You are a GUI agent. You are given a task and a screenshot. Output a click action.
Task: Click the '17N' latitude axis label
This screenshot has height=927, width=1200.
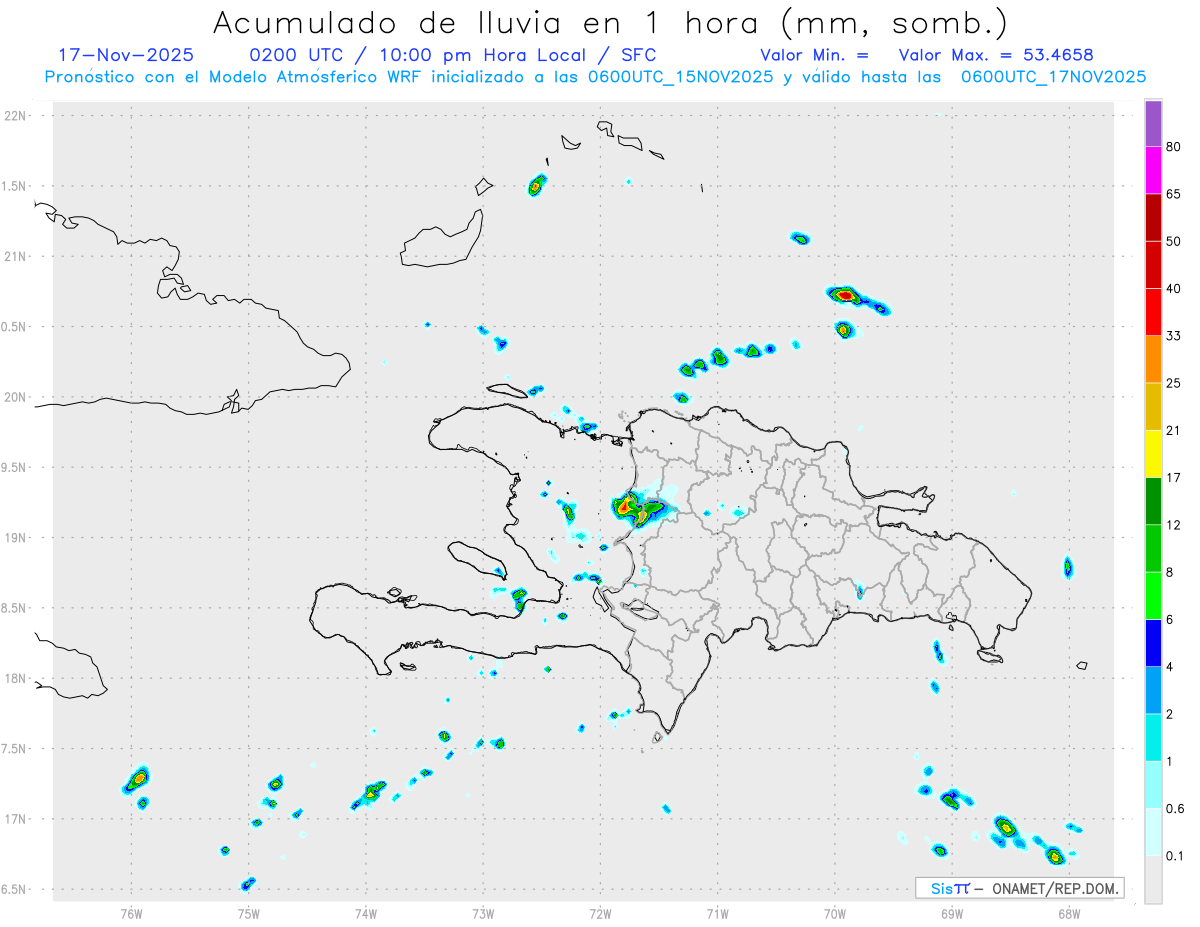(15, 819)
